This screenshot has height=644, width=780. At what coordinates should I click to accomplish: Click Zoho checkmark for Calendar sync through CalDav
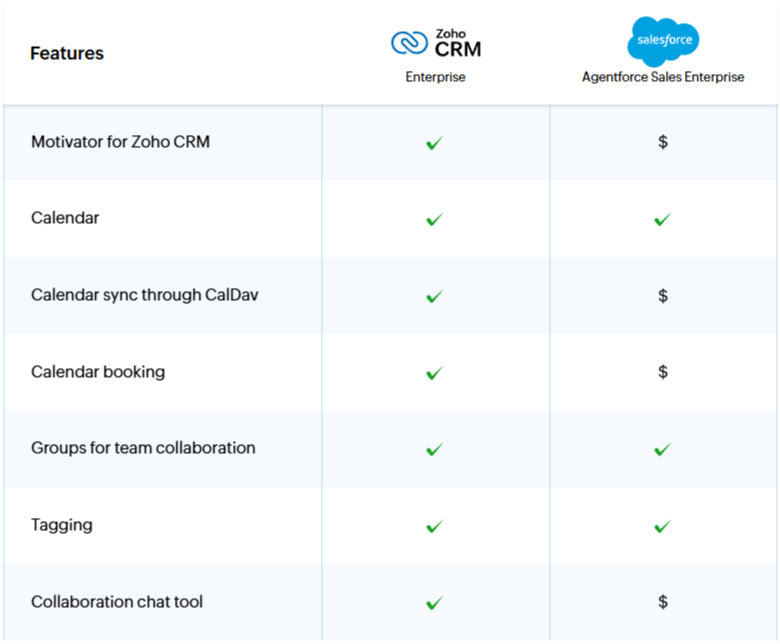[434, 296]
